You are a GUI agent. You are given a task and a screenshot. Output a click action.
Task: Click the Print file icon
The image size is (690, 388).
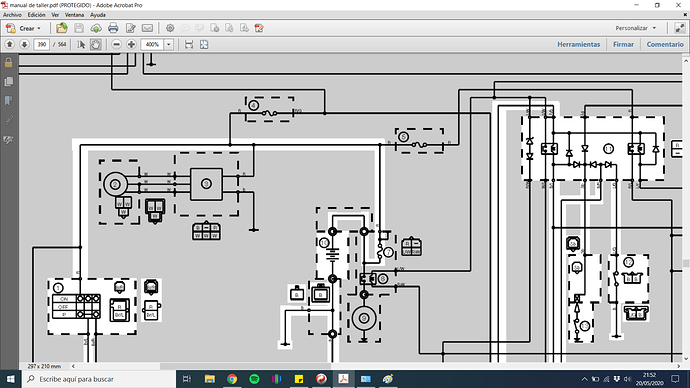click(113, 28)
